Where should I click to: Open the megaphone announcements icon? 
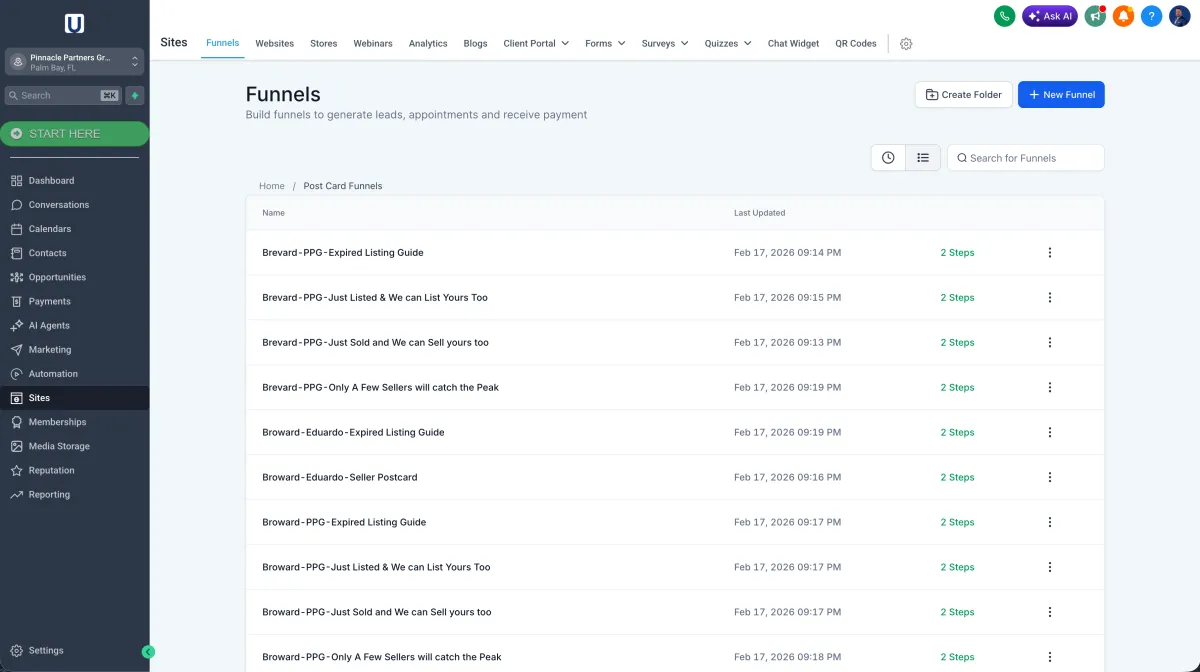[1095, 16]
